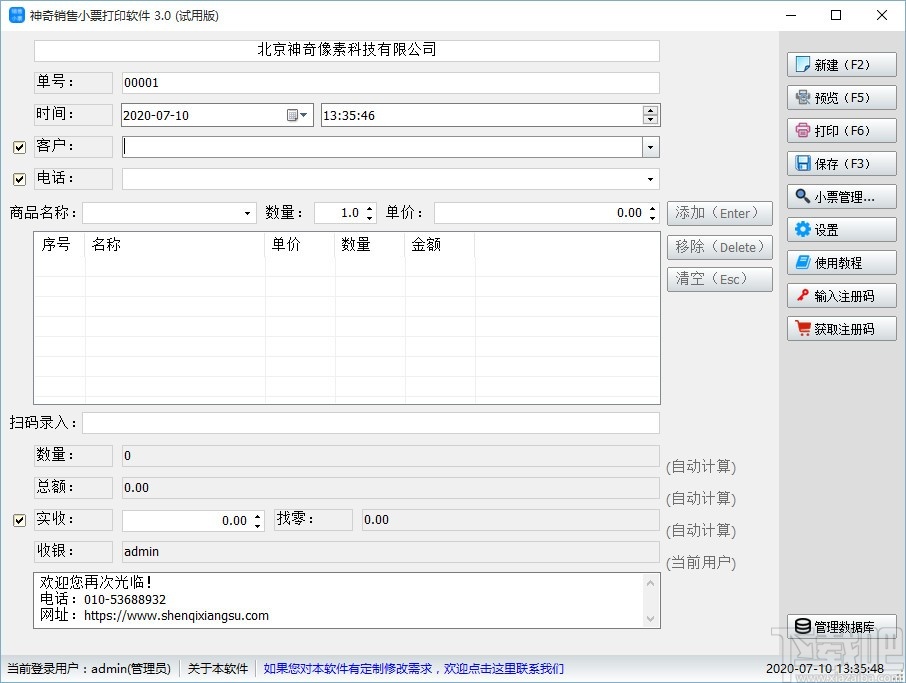906x683 pixels.
Task: Click the 收银 cashier admin field
Action: click(391, 552)
